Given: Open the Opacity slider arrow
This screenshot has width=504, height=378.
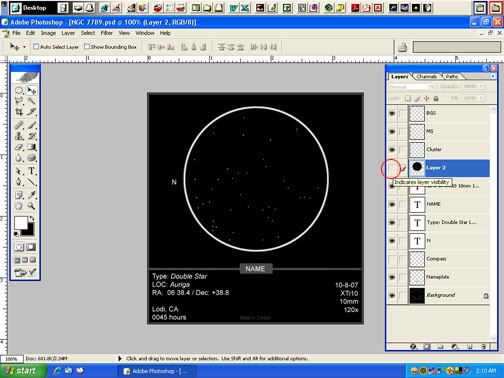Looking at the screenshot, I should pyautogui.click(x=481, y=86).
